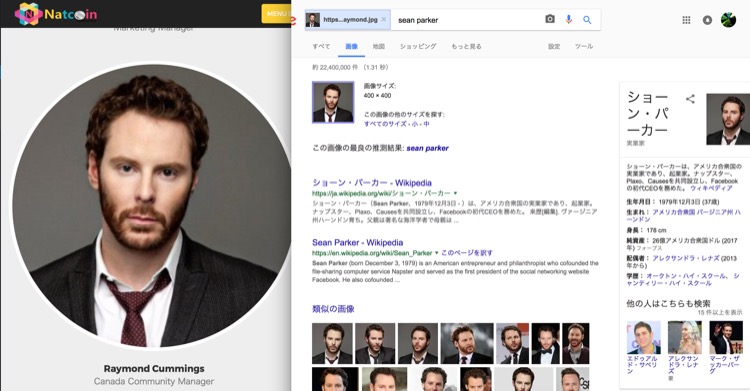Open the マーク・ザッカーバーグ related person thumbnail
750x391 pixels.
click(x=726, y=337)
